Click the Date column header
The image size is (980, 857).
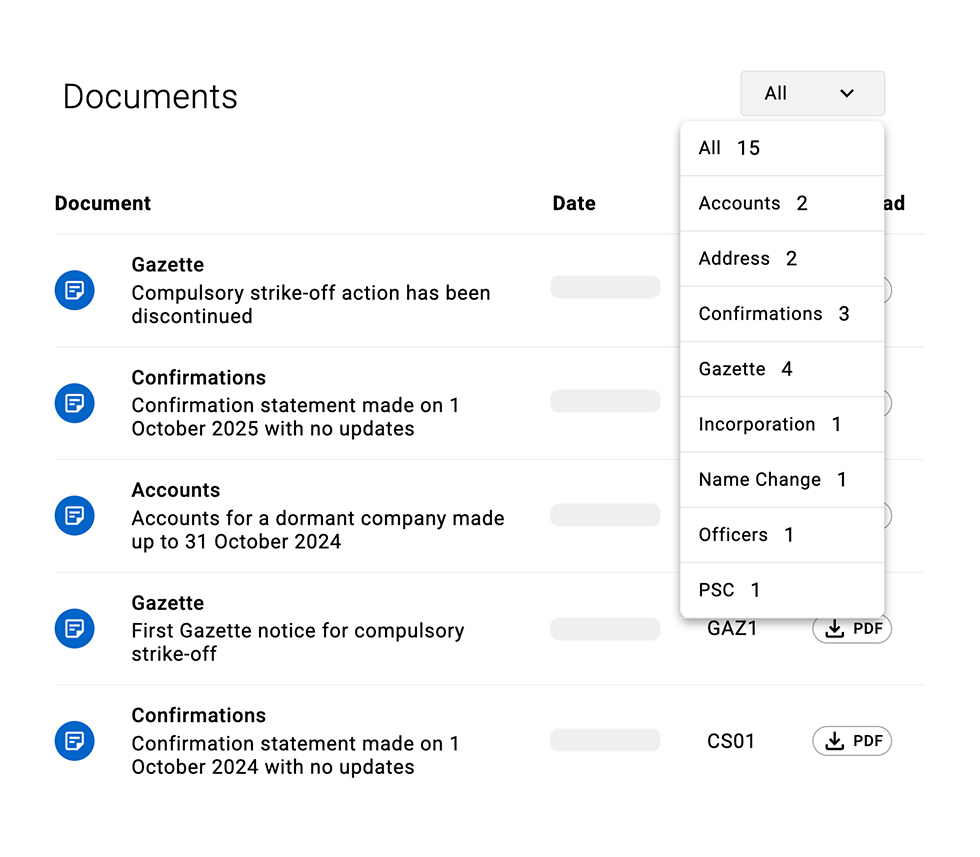pos(574,203)
